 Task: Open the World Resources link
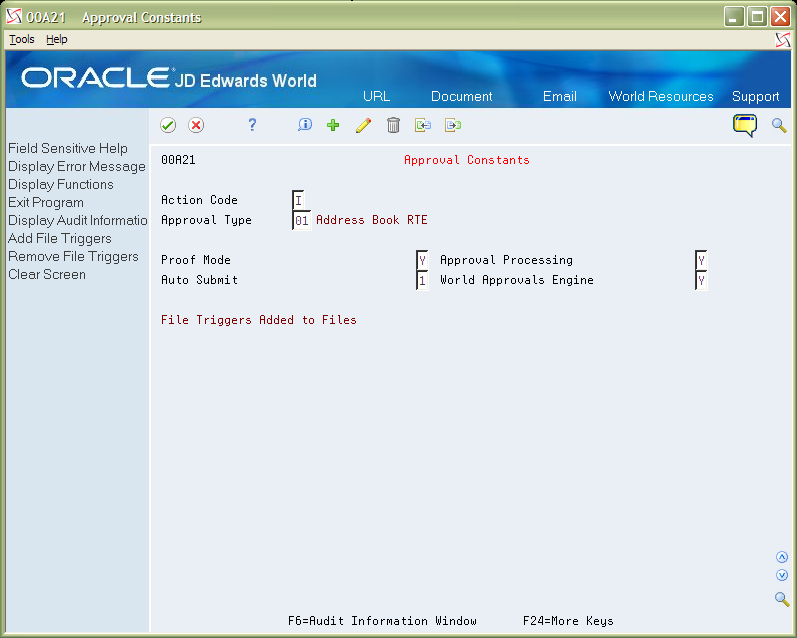click(661, 96)
